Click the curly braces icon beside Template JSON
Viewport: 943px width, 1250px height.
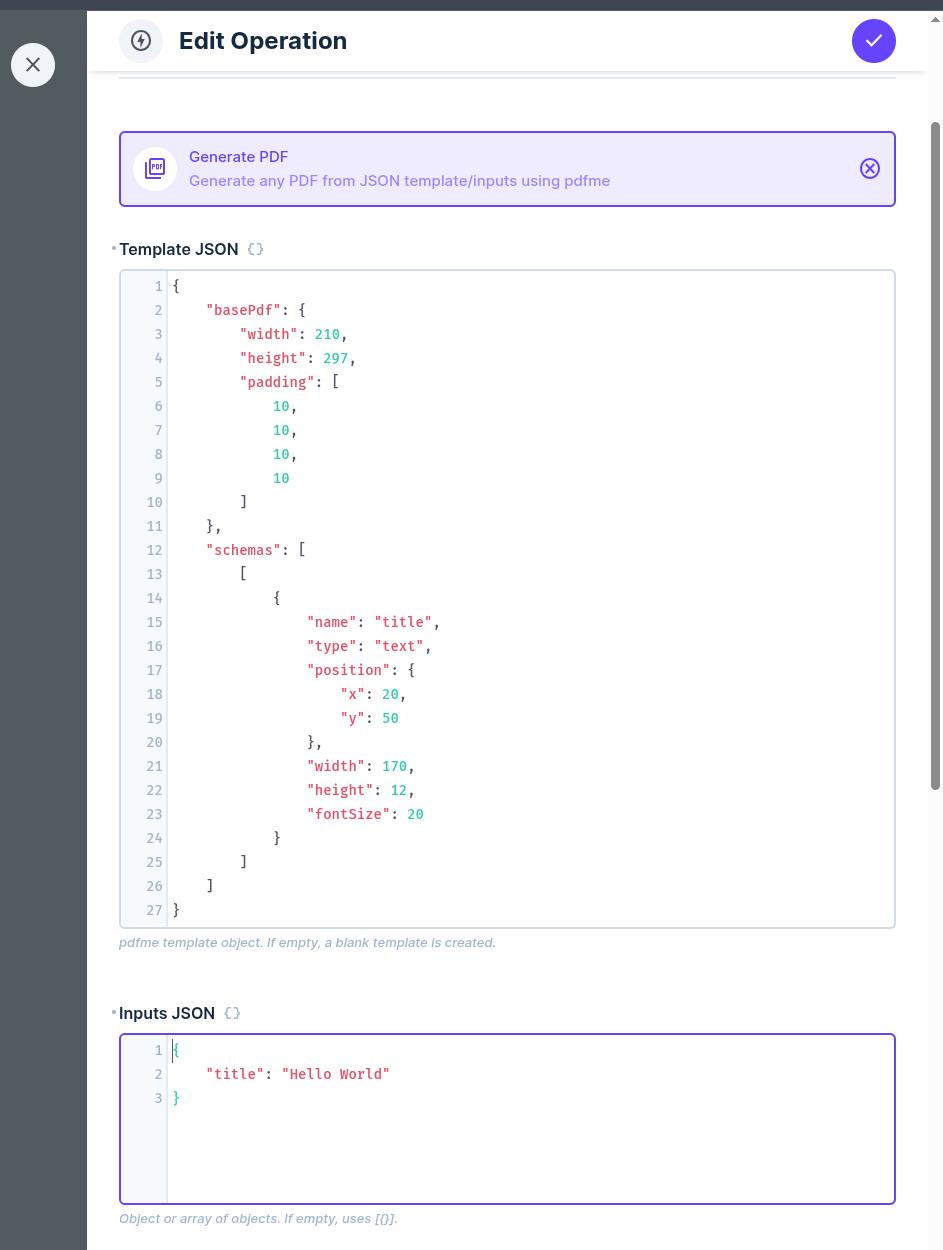255,249
